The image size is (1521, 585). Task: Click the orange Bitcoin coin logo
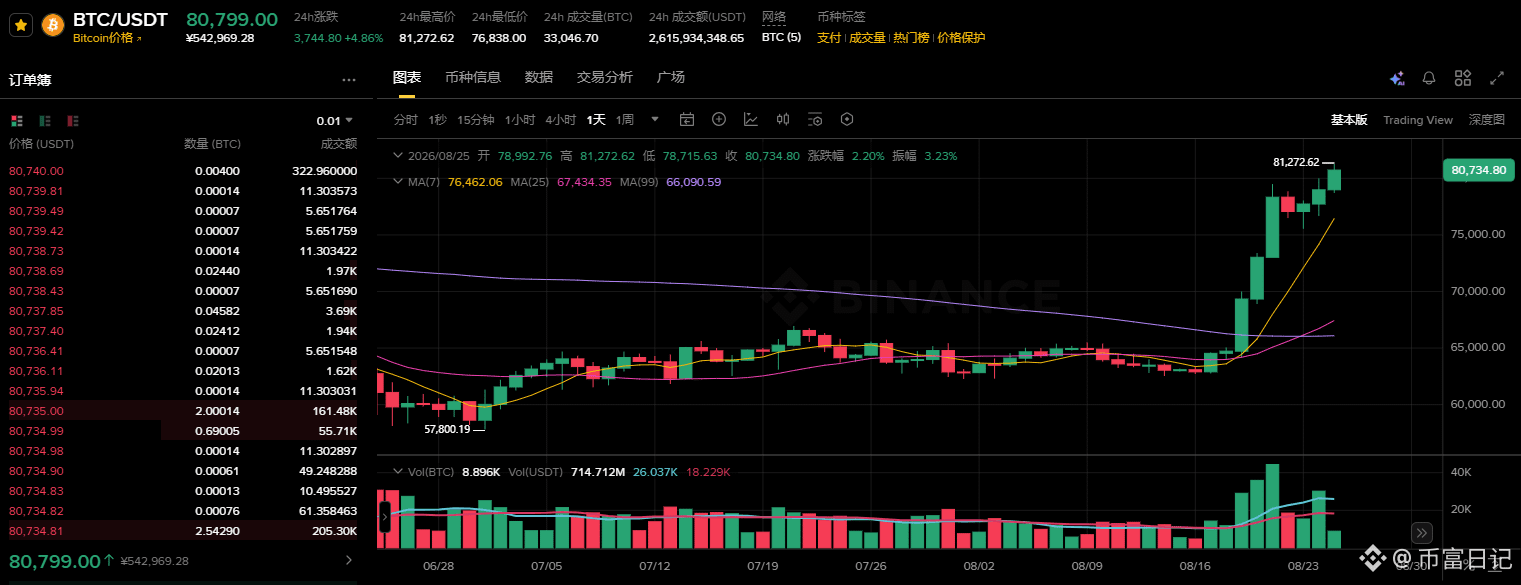[x=52, y=25]
